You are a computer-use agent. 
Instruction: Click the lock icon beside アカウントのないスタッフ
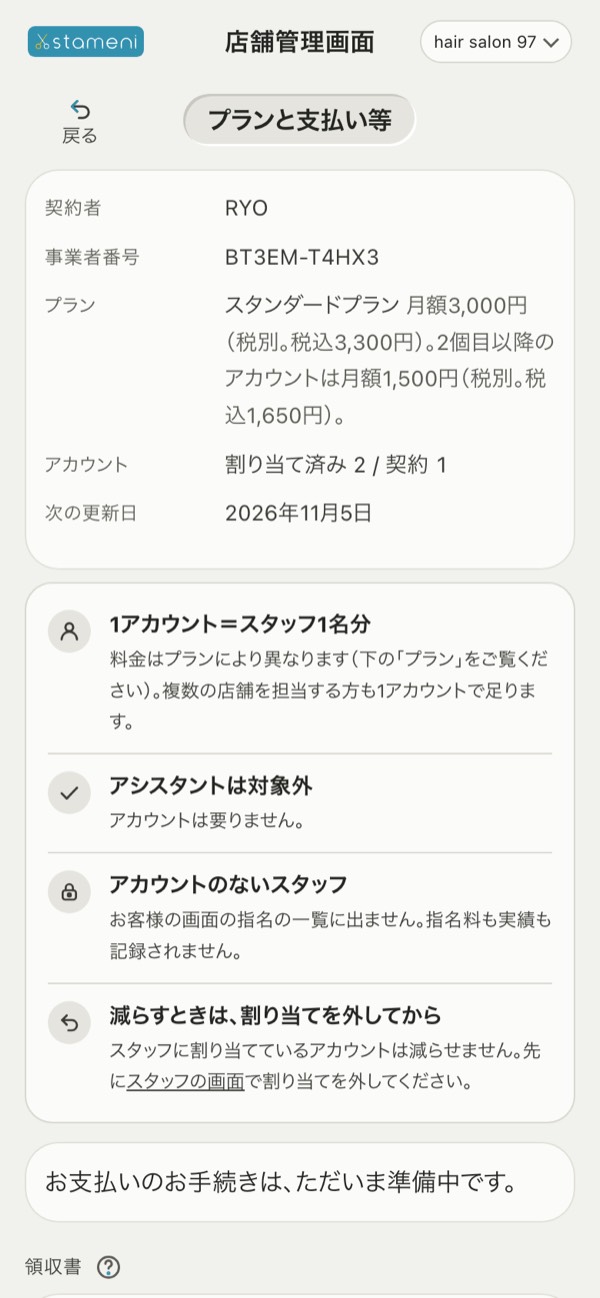pyautogui.click(x=69, y=892)
